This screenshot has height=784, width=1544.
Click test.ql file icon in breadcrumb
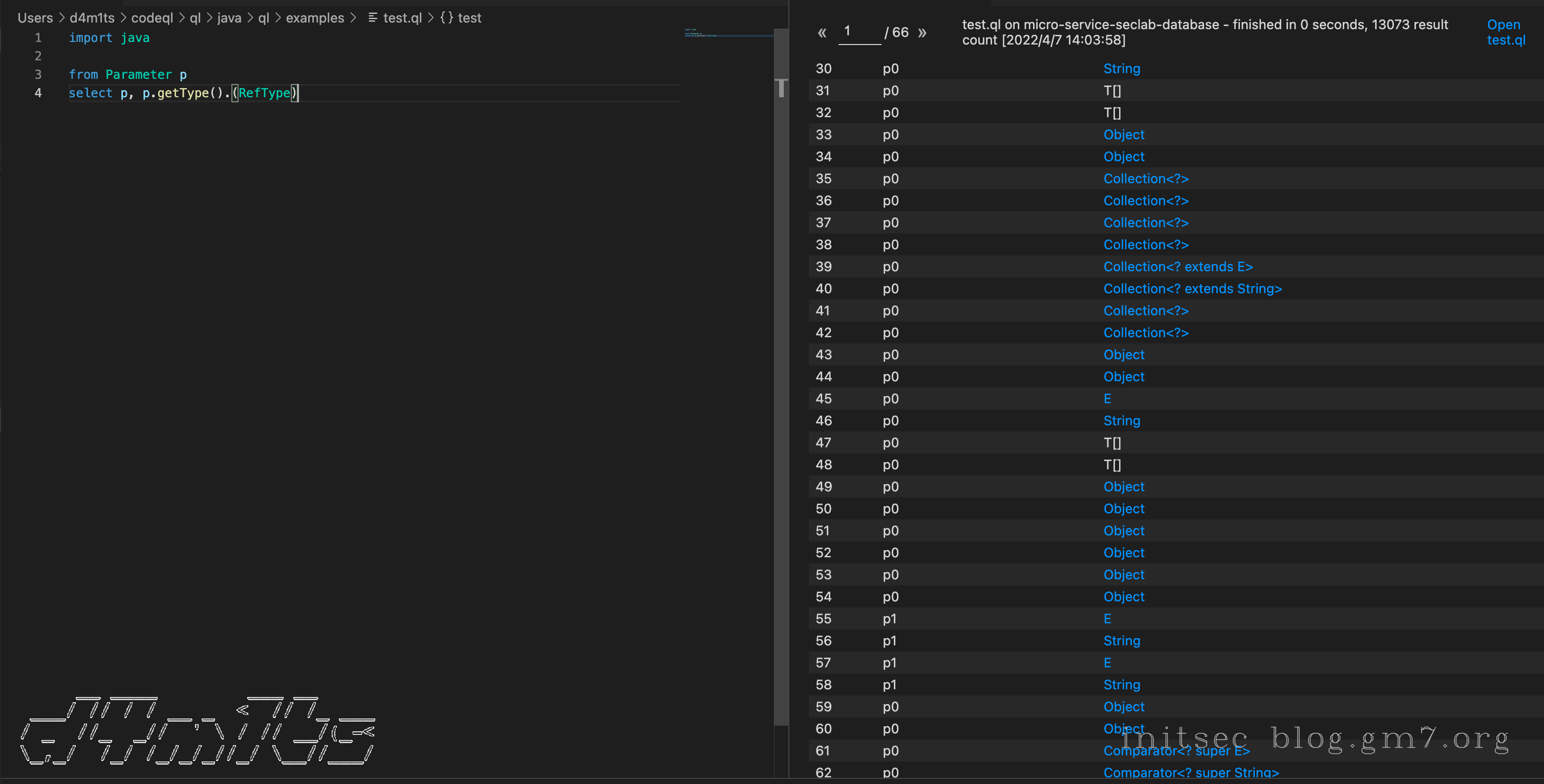pos(372,18)
